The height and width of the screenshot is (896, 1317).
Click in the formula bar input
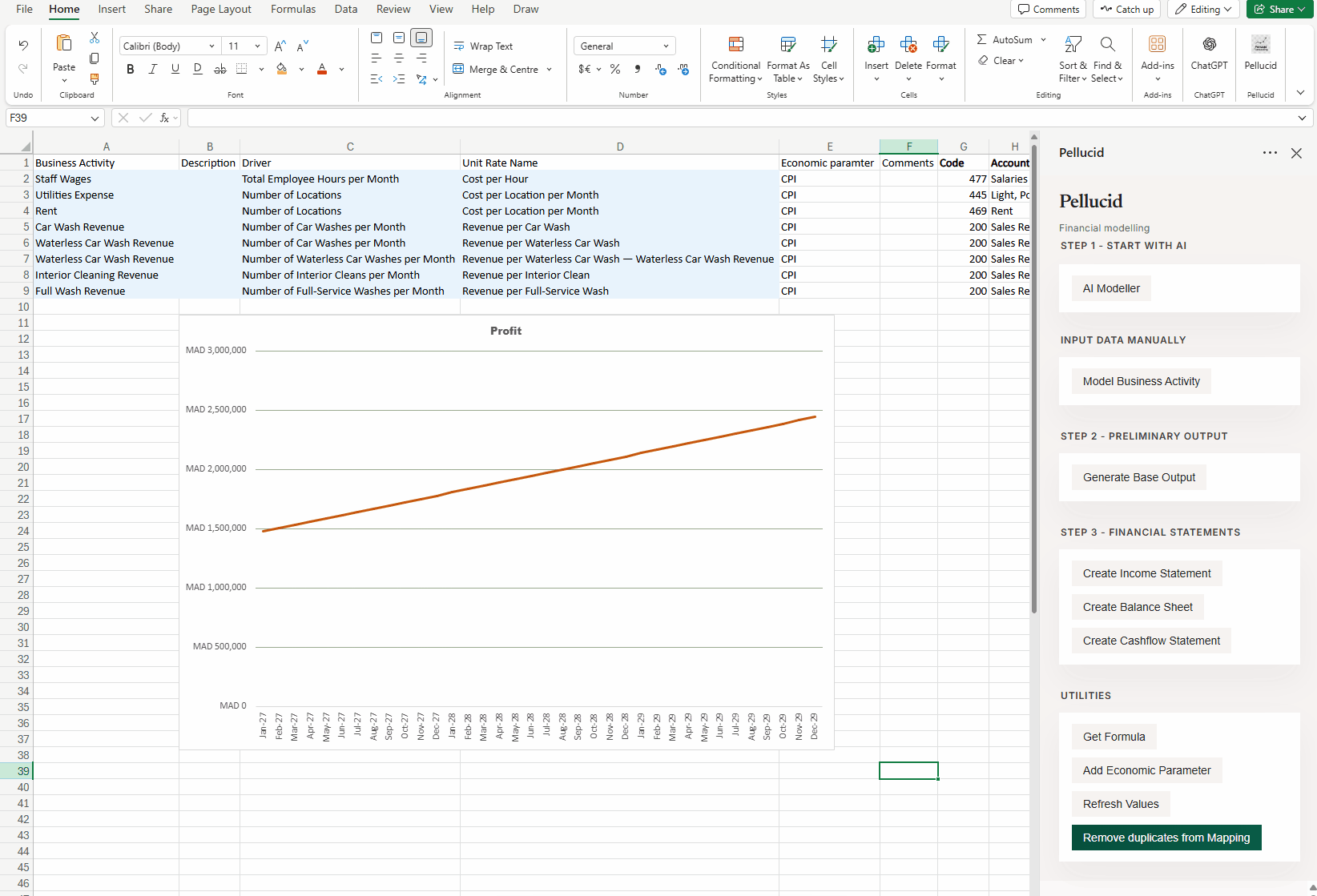pos(741,118)
